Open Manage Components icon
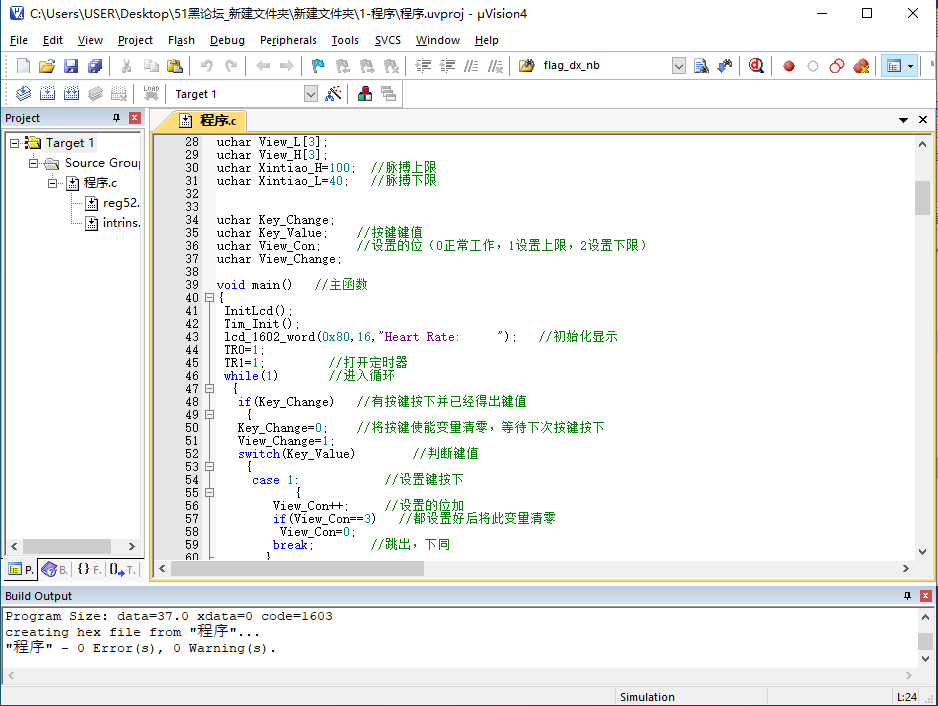Screen dimensions: 938x706 tap(365, 93)
